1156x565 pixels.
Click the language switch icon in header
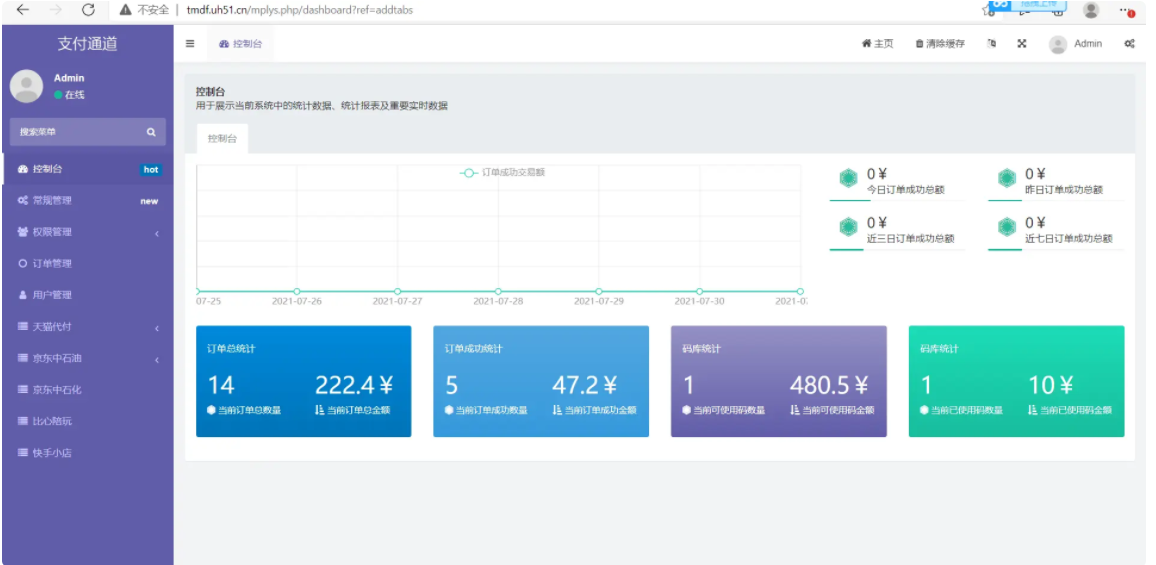pyautogui.click(x=991, y=44)
